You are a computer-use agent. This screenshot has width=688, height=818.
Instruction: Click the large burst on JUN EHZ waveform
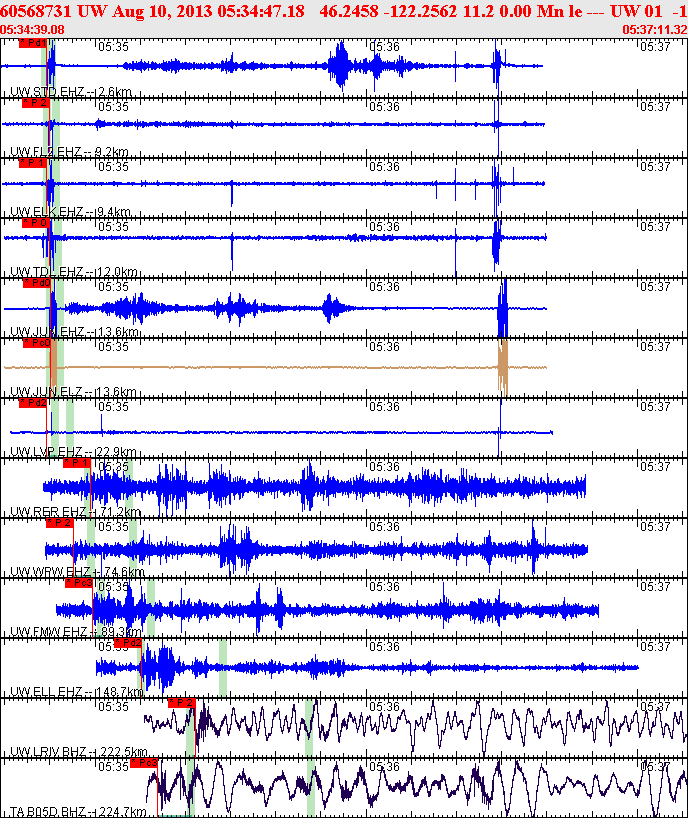pos(502,309)
